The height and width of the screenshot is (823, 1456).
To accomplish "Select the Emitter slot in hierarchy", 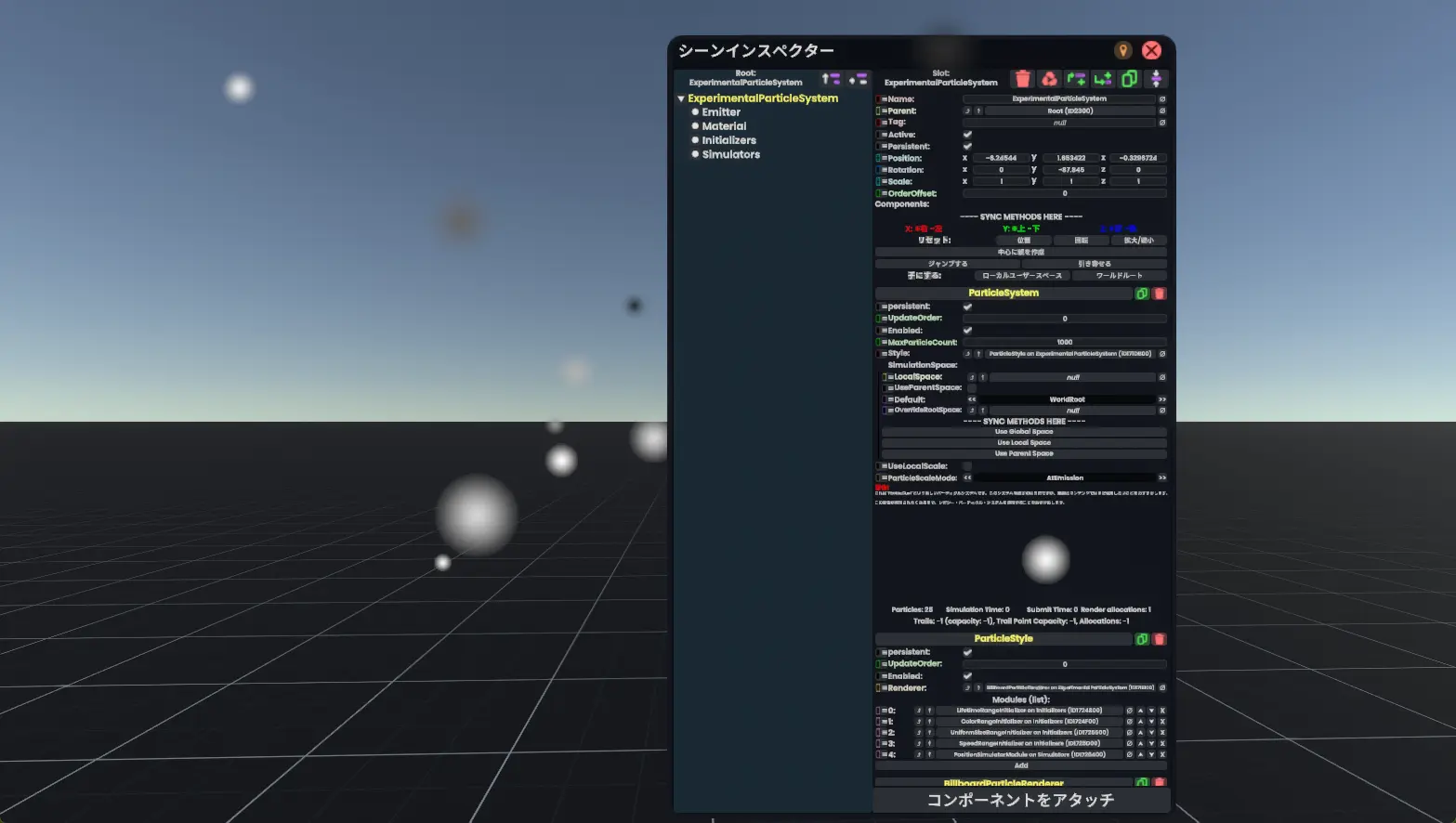I will click(x=721, y=112).
